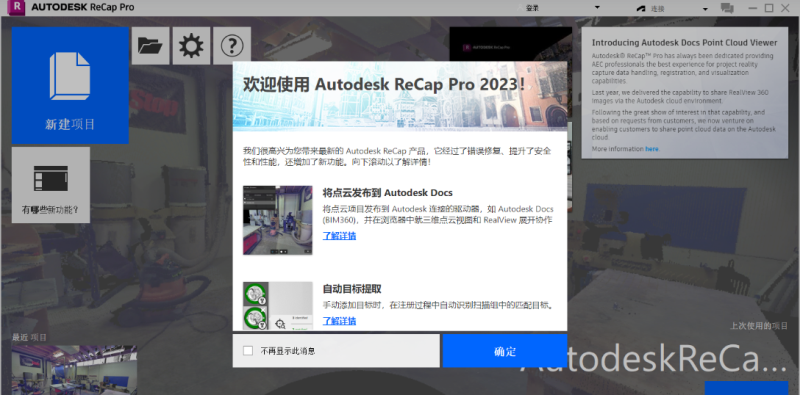Click the 自动目标提取 heading
800x395 pixels.
352,289
